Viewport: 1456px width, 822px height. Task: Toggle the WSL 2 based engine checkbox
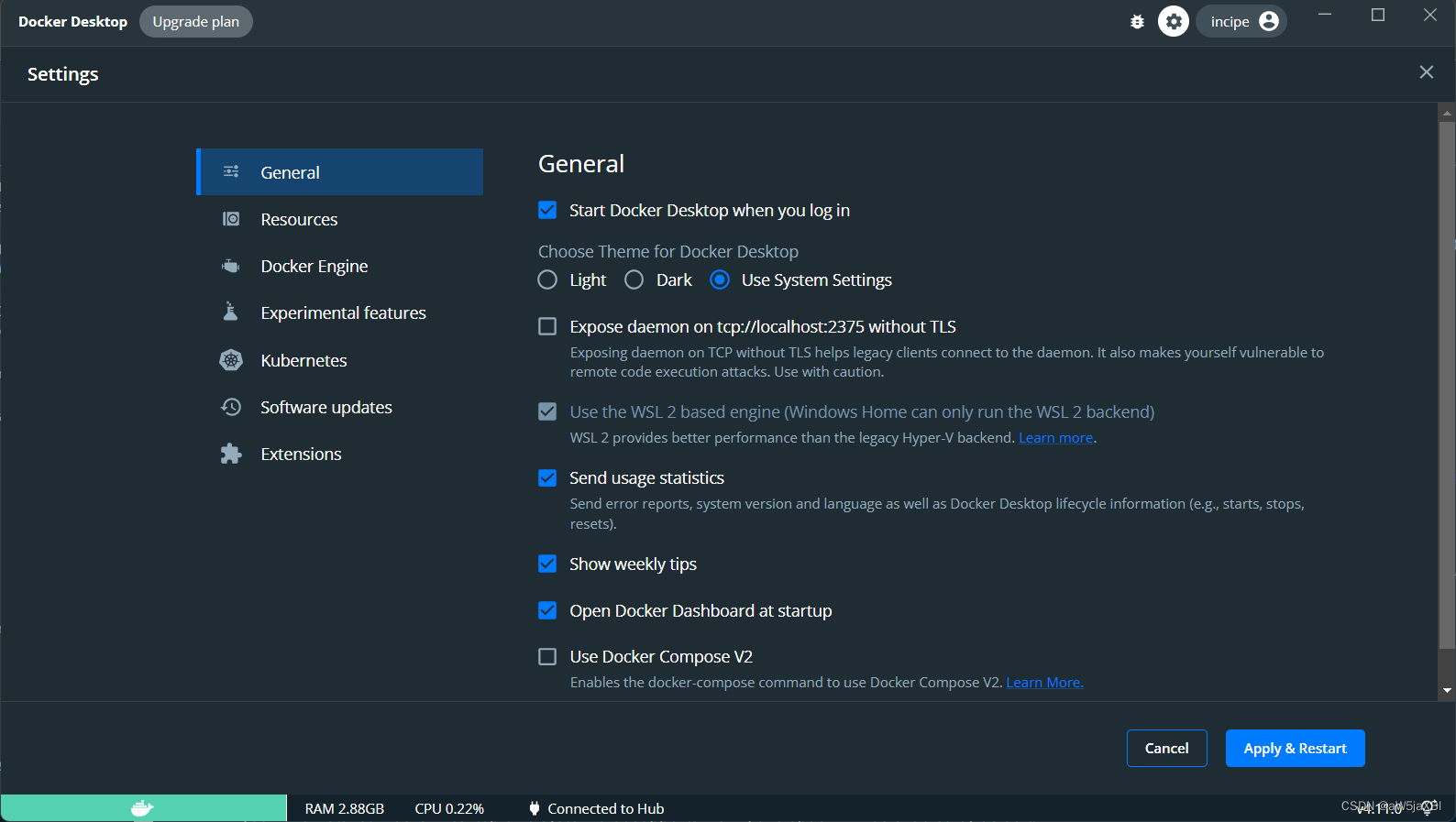tap(547, 411)
